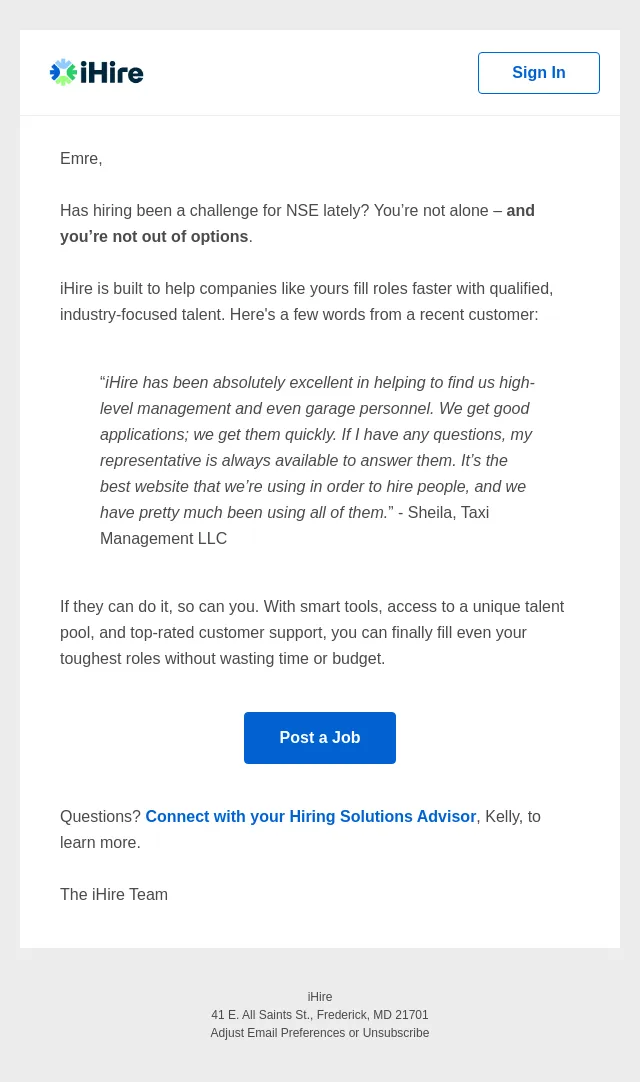Click 'The iHire Team' signature
The height and width of the screenshot is (1082, 640).
(x=114, y=894)
